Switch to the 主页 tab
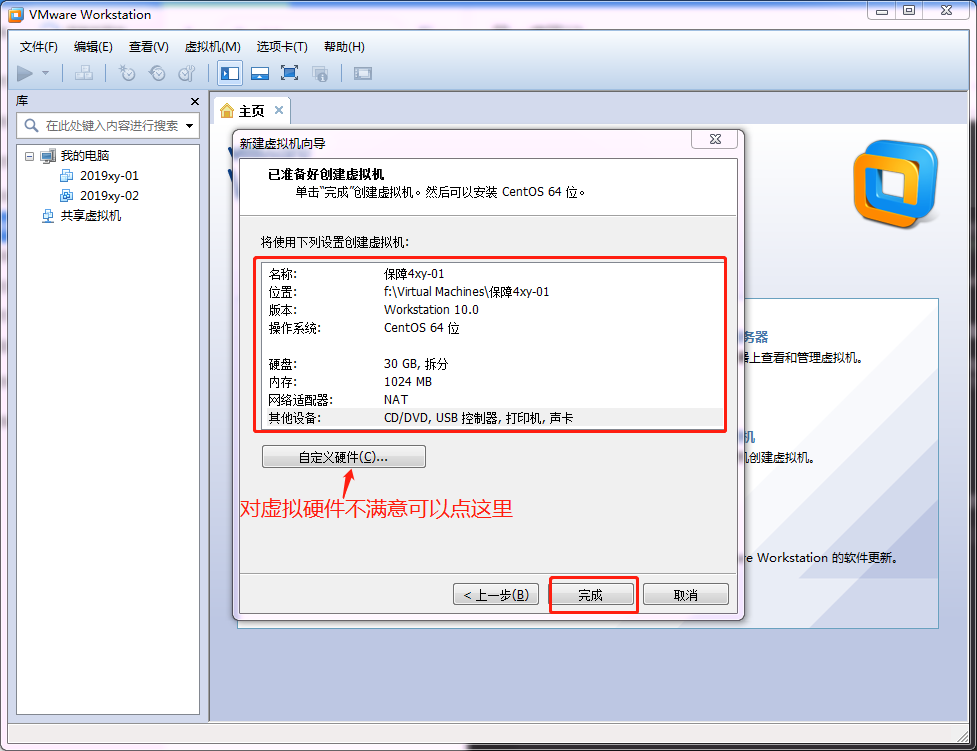977x751 pixels. pos(252,111)
